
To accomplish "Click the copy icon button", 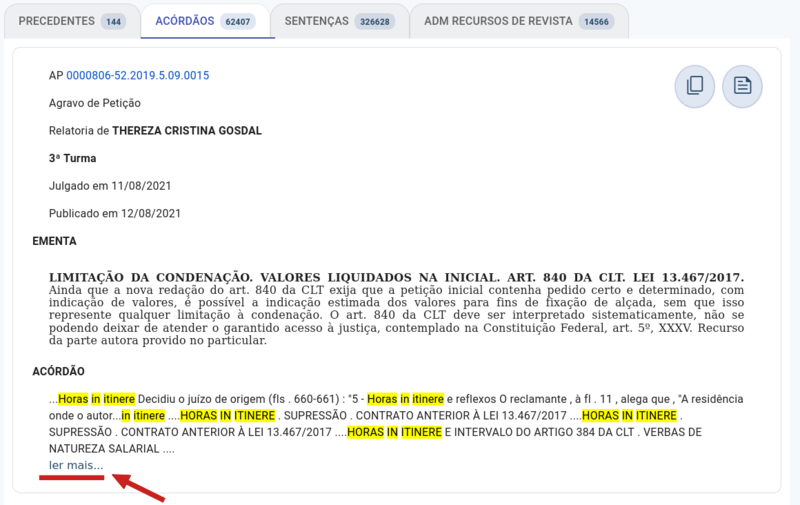I will click(x=695, y=86).
